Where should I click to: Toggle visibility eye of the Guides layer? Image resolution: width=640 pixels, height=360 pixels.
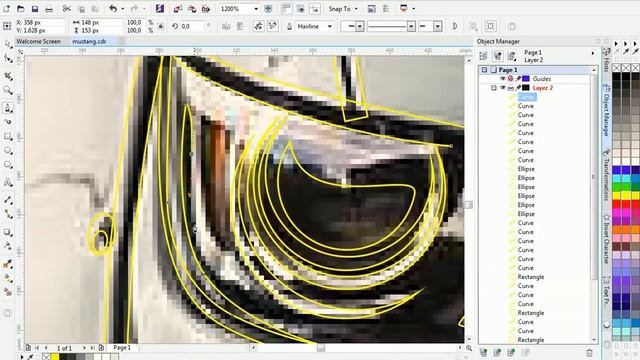tap(503, 79)
